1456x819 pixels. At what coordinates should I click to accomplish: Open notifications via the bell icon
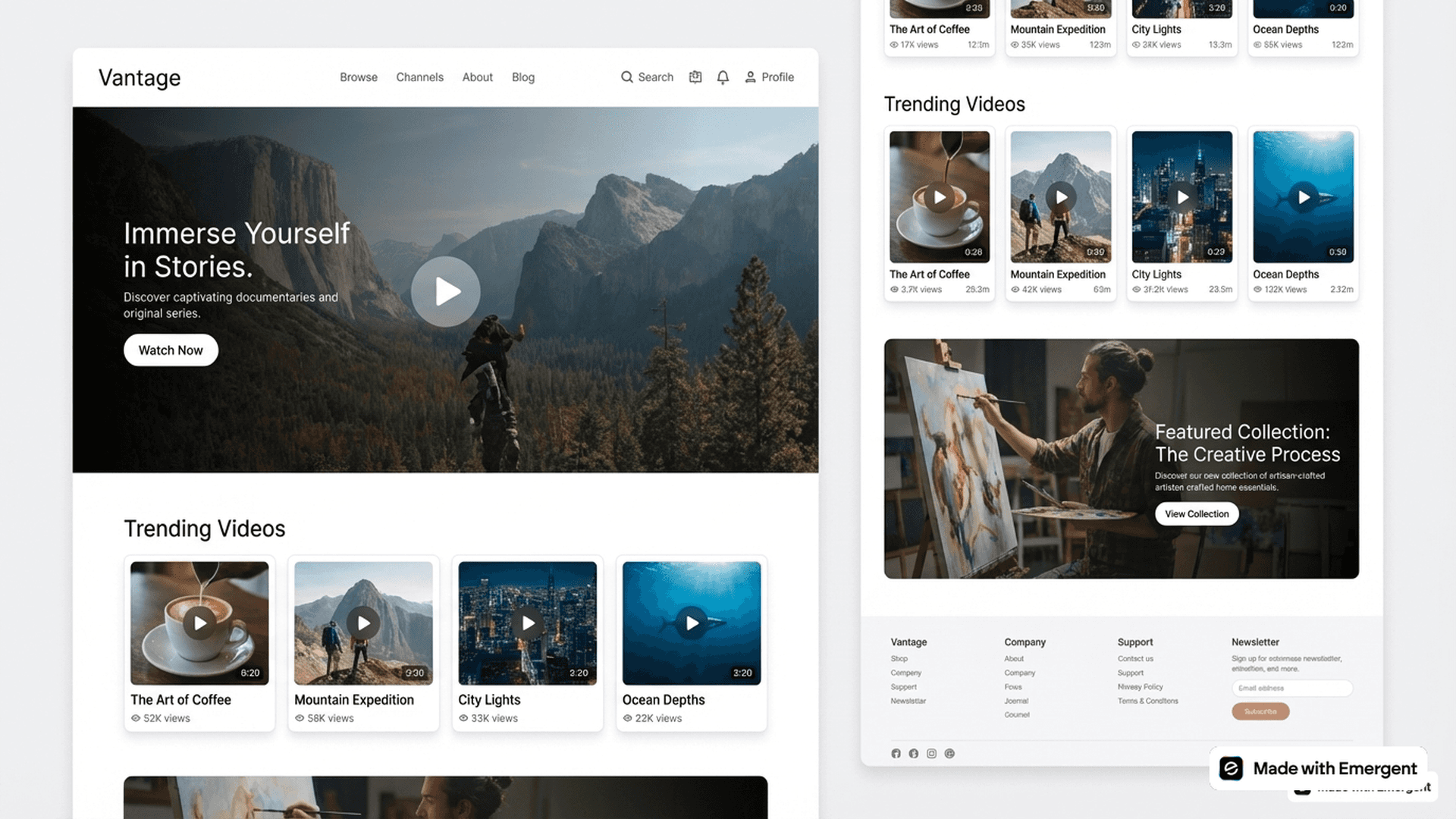pyautogui.click(x=723, y=77)
